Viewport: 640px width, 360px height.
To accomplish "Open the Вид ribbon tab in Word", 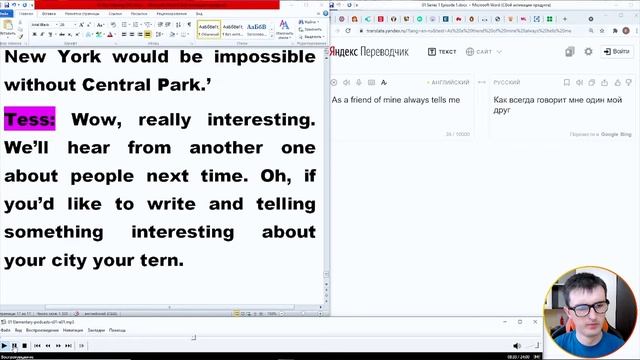I will click(x=199, y=13).
